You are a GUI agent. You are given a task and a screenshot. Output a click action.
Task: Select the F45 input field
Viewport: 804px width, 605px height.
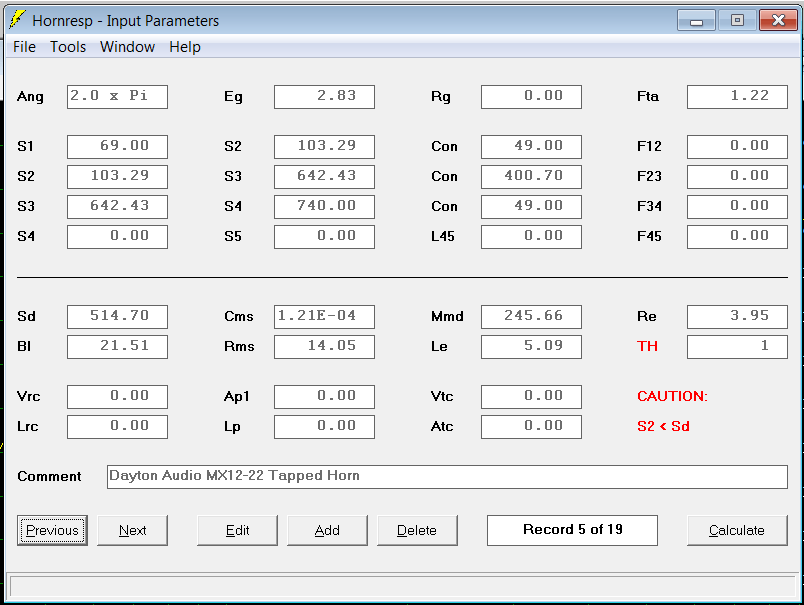coord(737,237)
